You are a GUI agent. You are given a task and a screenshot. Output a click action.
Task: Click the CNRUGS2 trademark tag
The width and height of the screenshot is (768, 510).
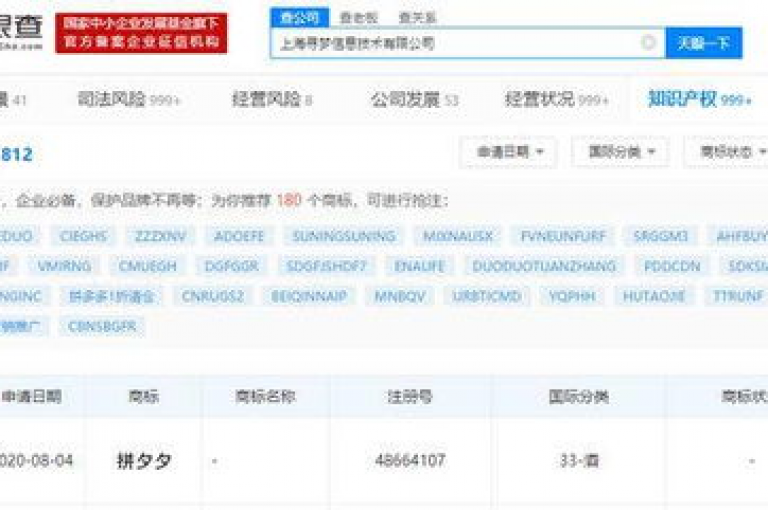[x=213, y=296]
